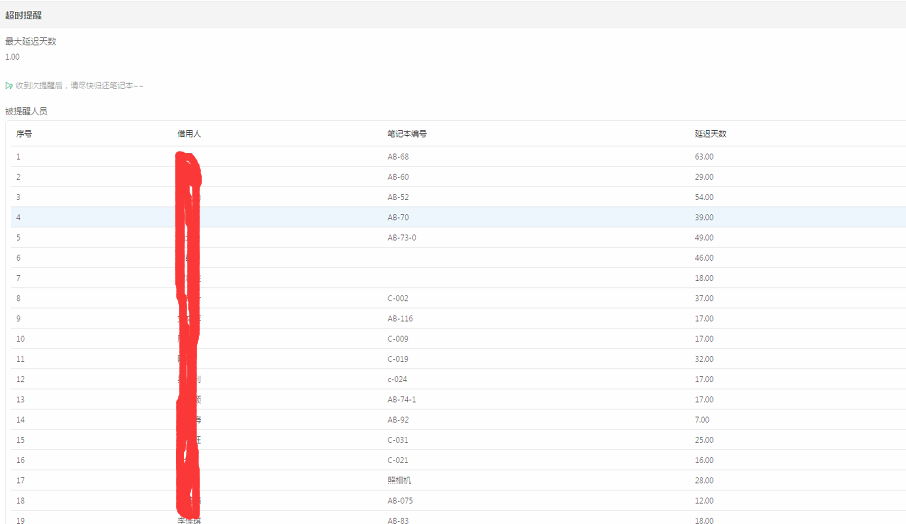Viewport: 906px width, 524px height.
Task: Click serial number 6 in the table
Action: [18, 258]
